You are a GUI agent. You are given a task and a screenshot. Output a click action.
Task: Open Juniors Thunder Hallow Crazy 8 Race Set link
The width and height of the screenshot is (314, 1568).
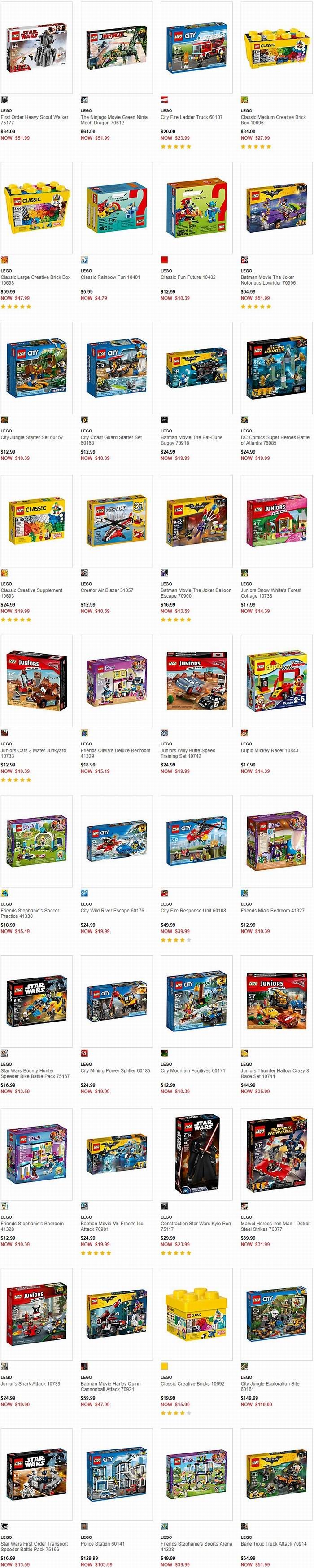point(275,1073)
